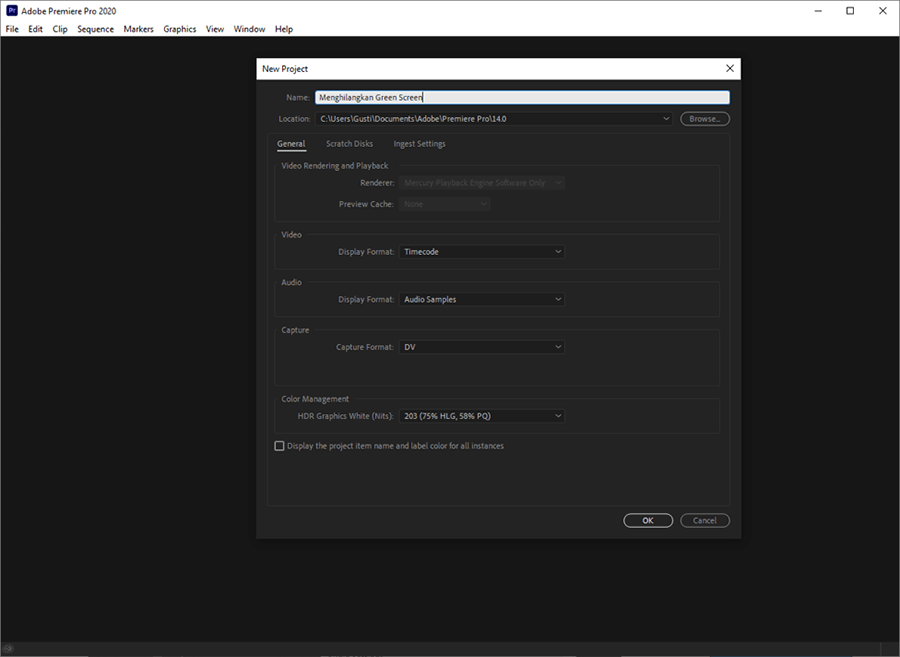Open the Window menu

tap(249, 29)
